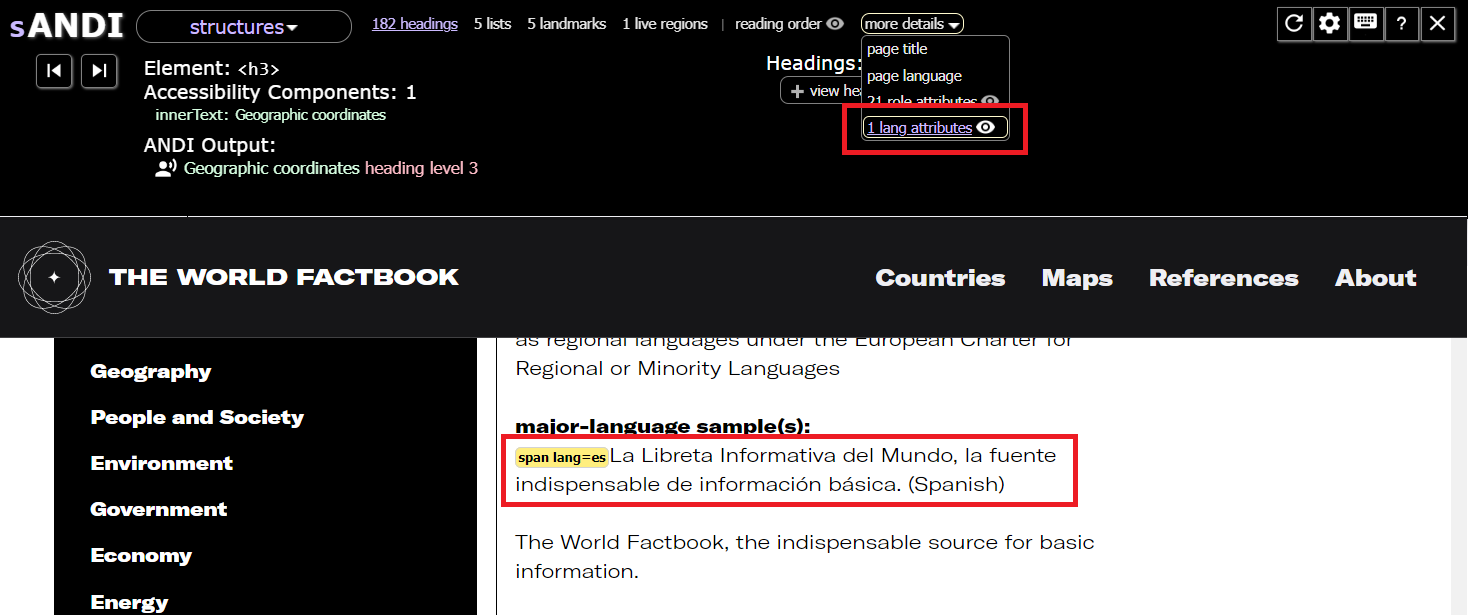Open ANDI settings gear
Screen dimensions: 1468x615
point(1330,24)
